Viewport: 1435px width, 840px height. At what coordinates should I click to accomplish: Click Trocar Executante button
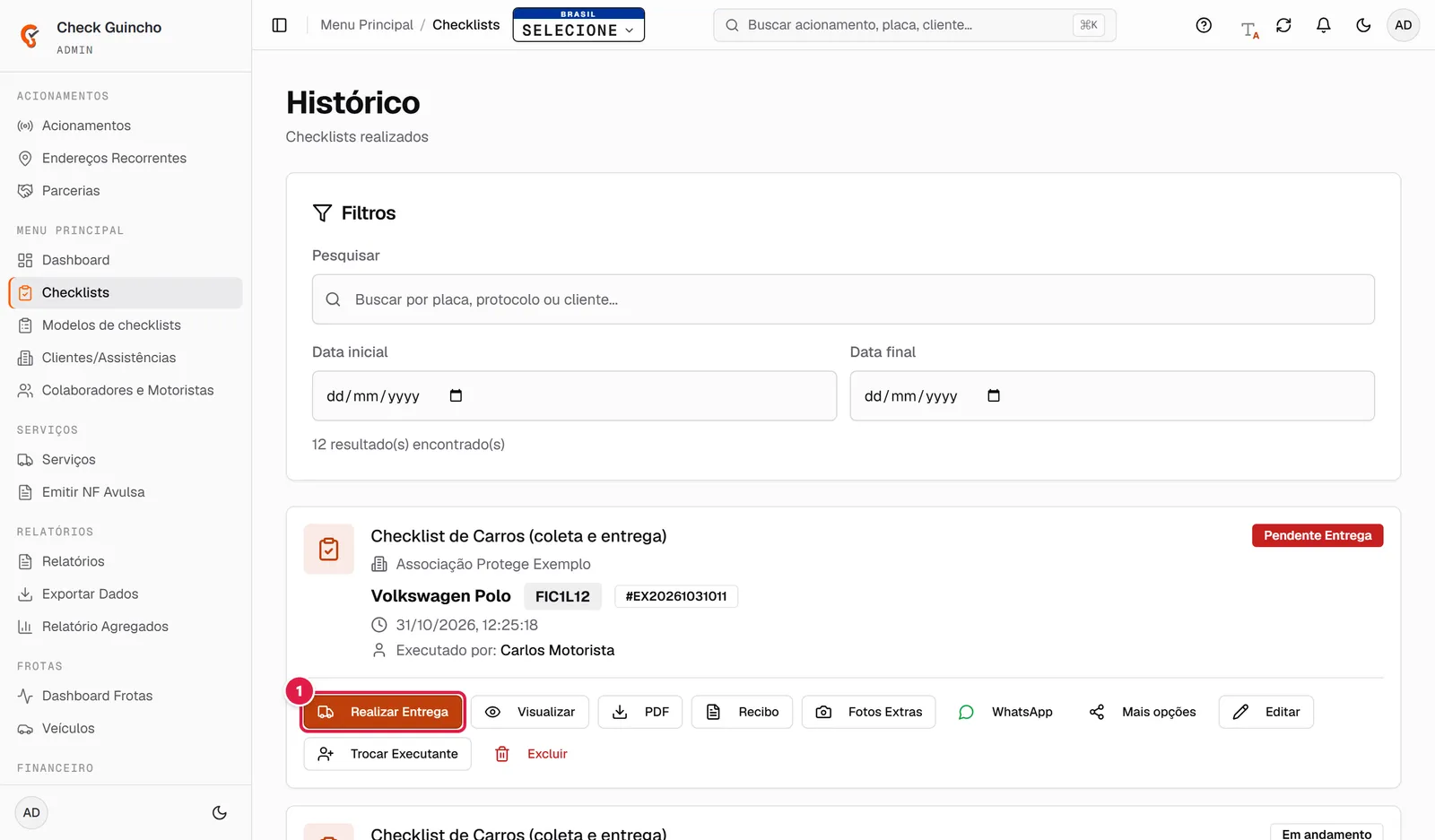(x=387, y=754)
